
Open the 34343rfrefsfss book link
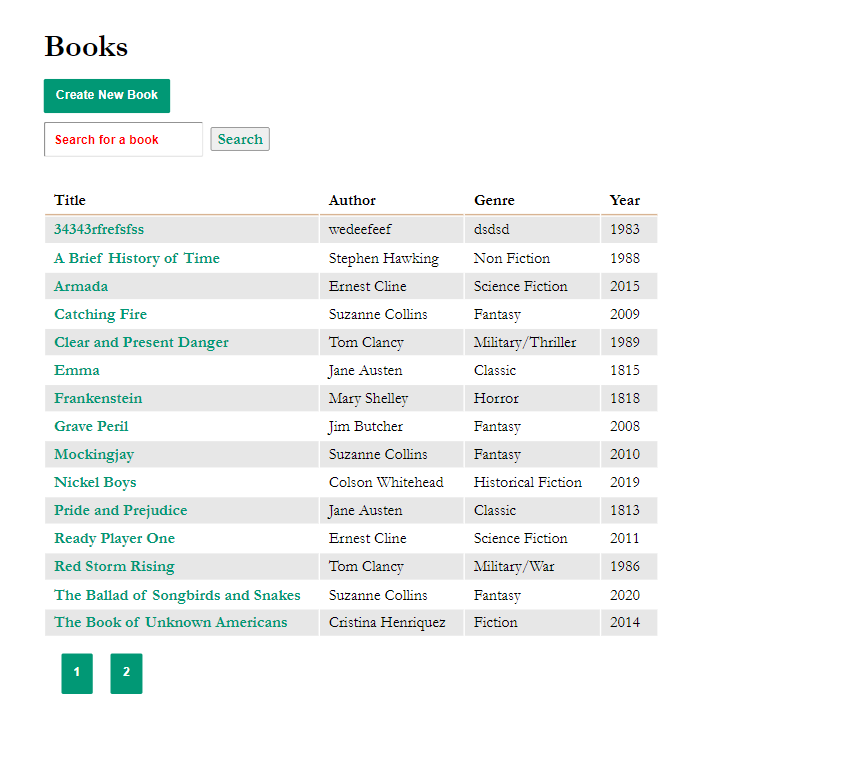(x=99, y=230)
